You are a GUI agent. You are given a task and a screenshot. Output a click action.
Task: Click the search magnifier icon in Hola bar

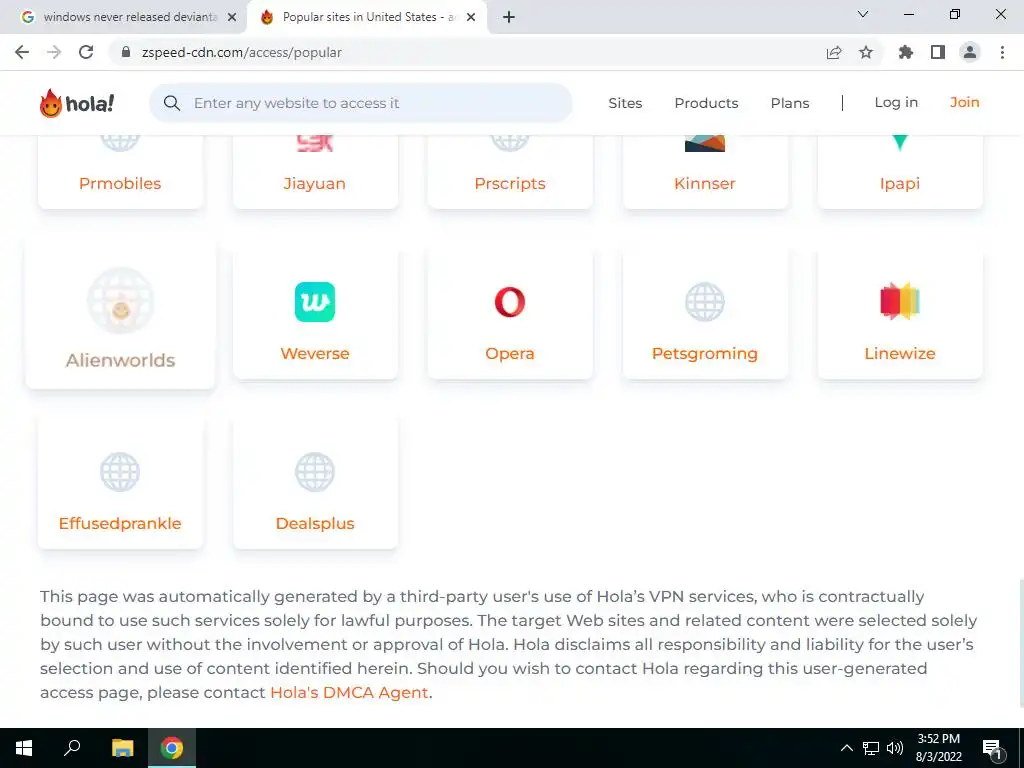click(x=172, y=103)
